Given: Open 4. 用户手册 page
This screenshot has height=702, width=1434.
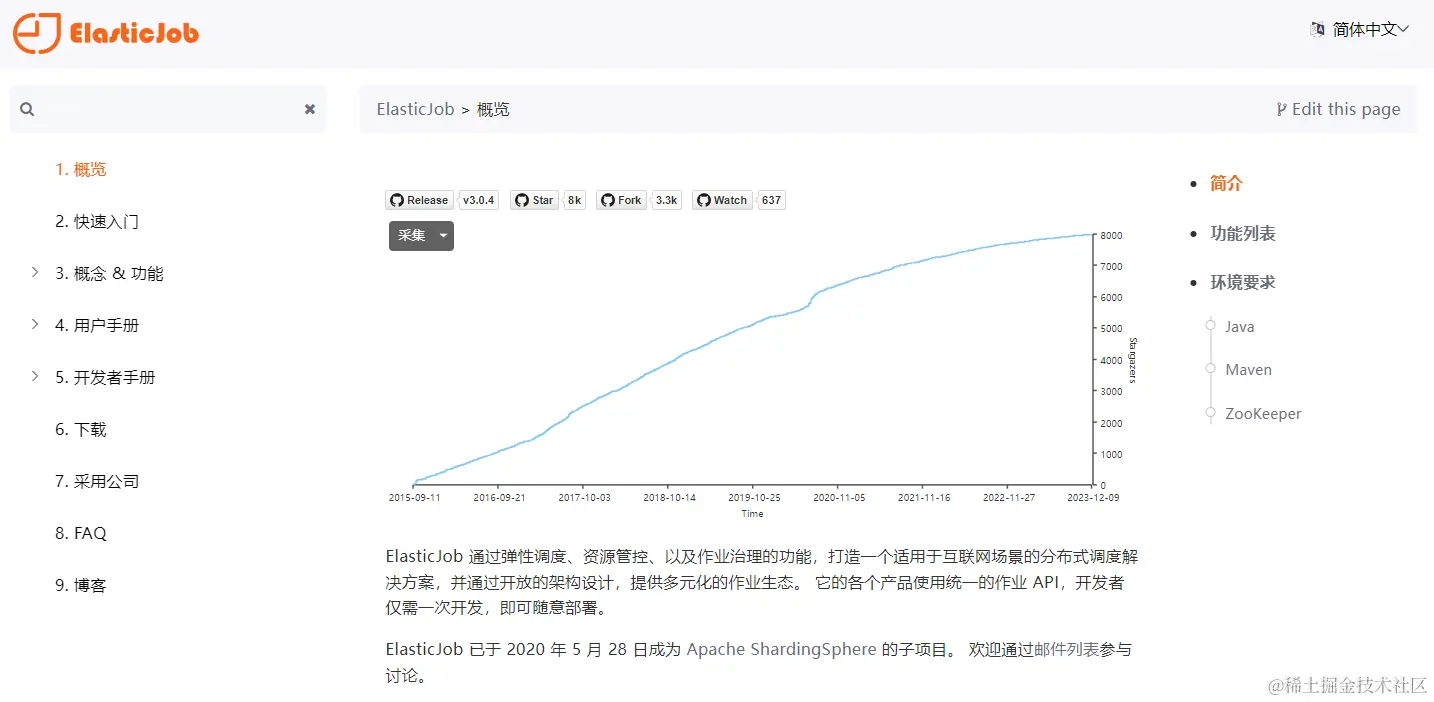Looking at the screenshot, I should point(97,325).
